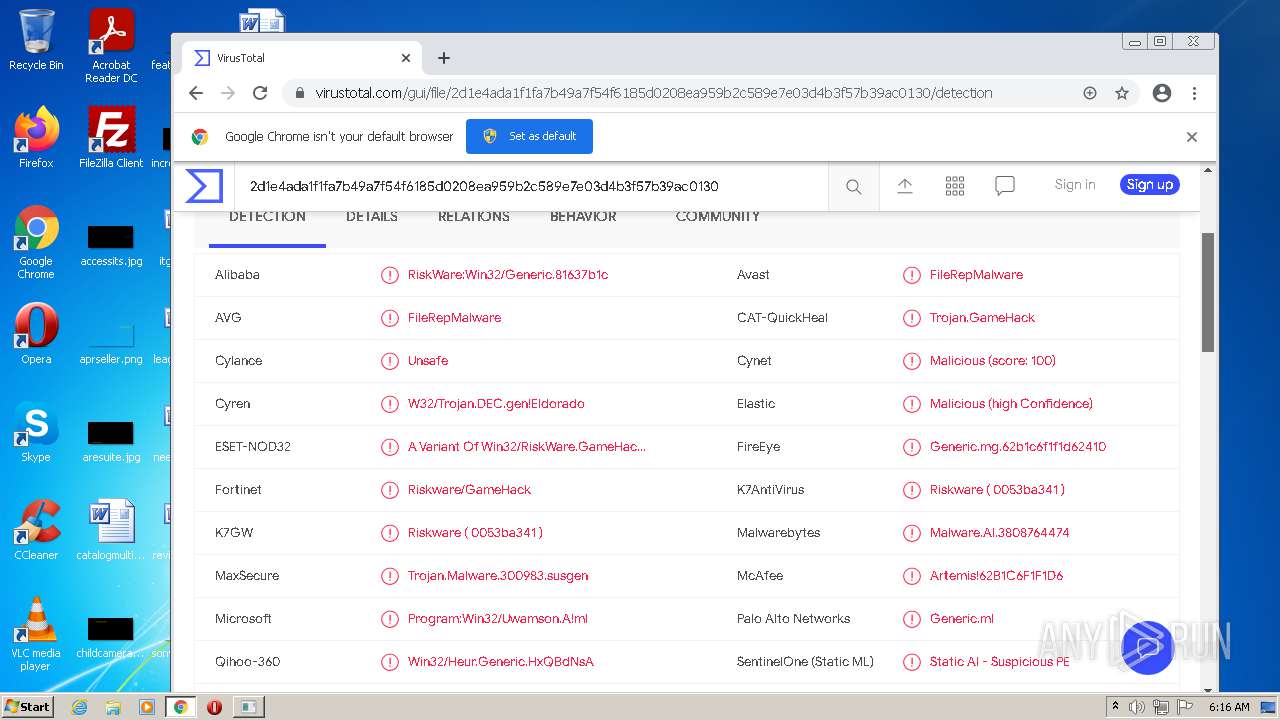Open the comments speech bubble icon

(1005, 186)
